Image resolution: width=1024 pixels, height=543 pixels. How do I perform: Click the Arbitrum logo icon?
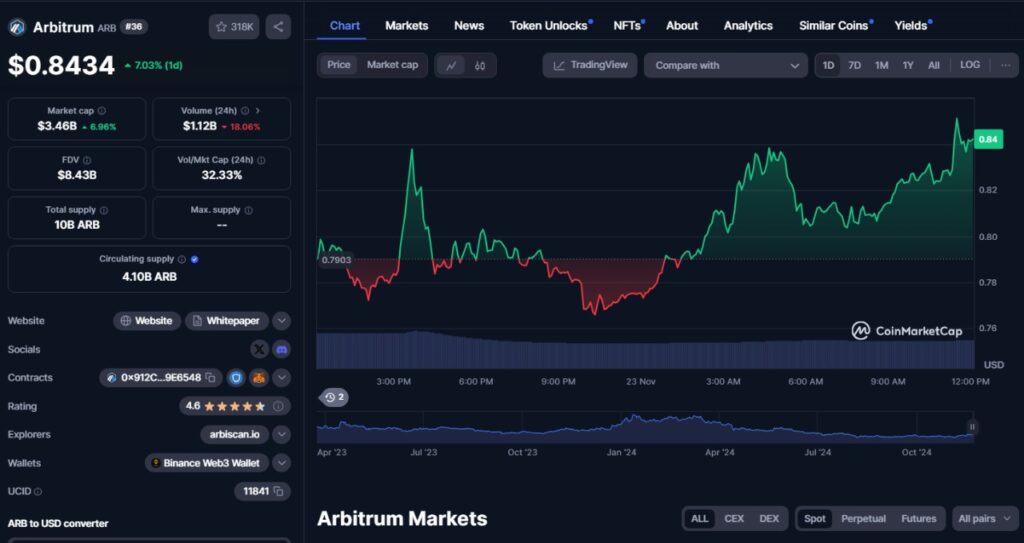coord(16,27)
